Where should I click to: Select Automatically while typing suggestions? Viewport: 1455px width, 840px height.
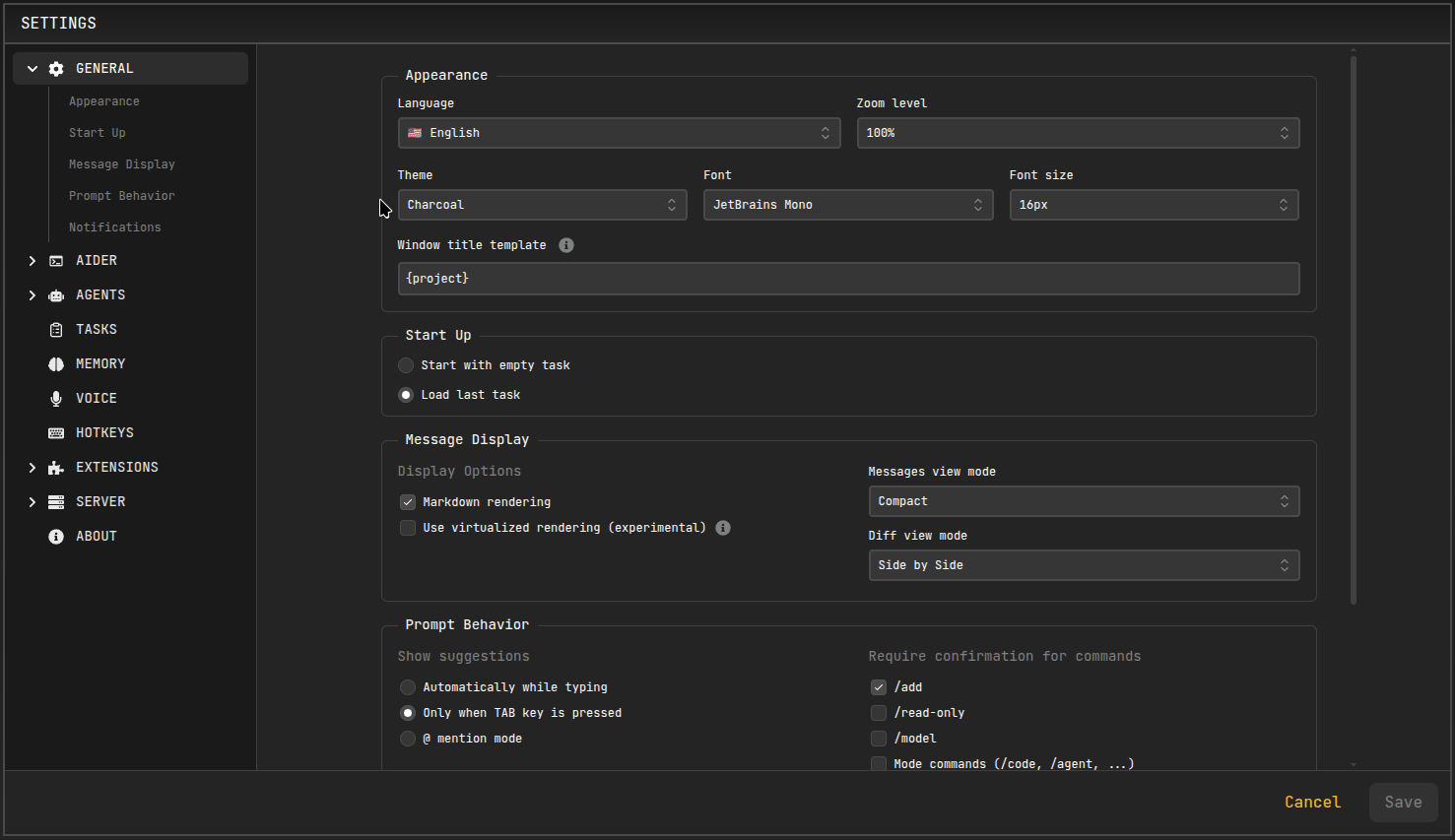click(408, 687)
